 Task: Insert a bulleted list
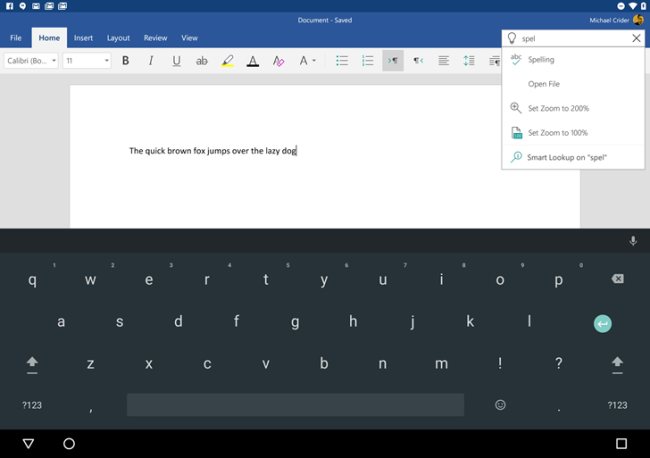[x=342, y=61]
